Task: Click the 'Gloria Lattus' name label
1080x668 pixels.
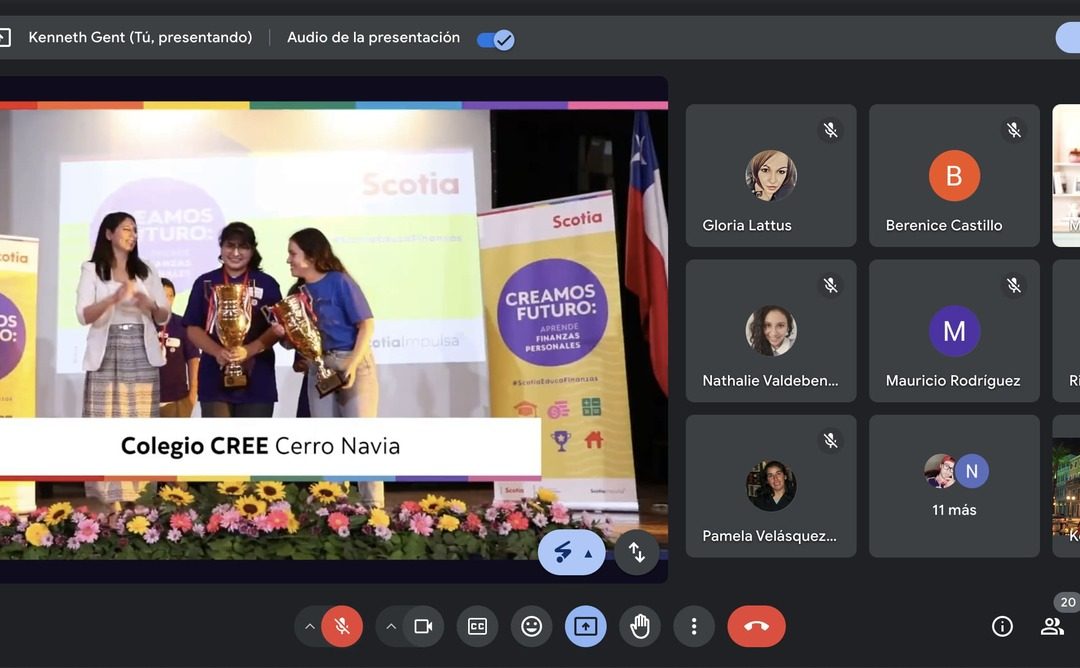Action: (x=747, y=225)
